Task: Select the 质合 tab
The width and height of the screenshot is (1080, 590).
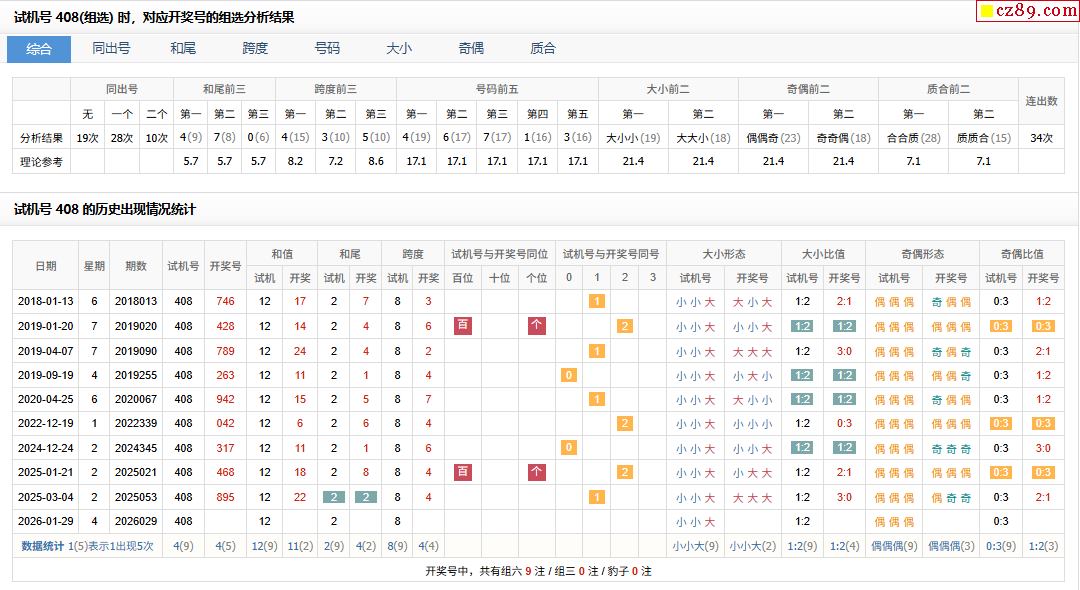Action: [543, 48]
